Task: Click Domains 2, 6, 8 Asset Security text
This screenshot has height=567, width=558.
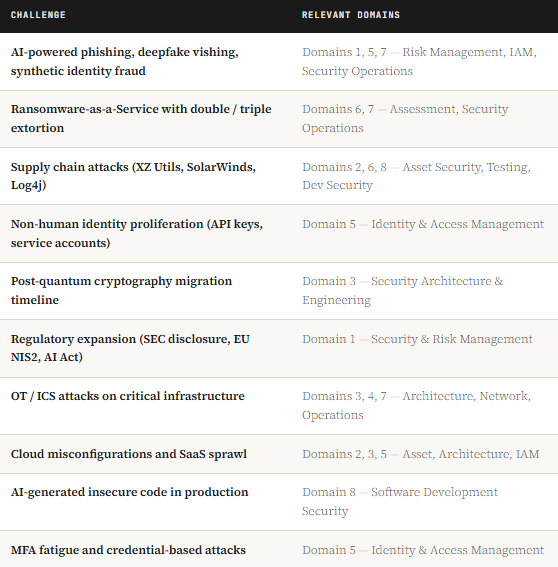Action: pos(416,176)
